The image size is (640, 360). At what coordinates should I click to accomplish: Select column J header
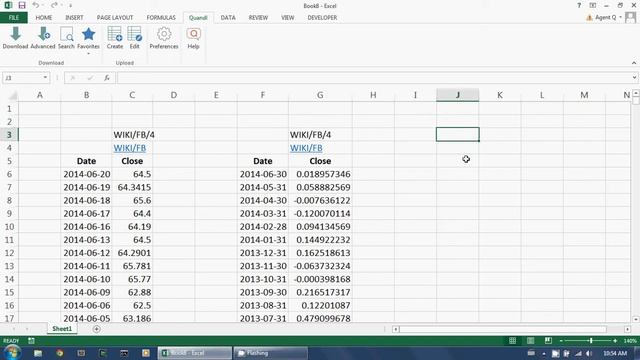click(458, 95)
